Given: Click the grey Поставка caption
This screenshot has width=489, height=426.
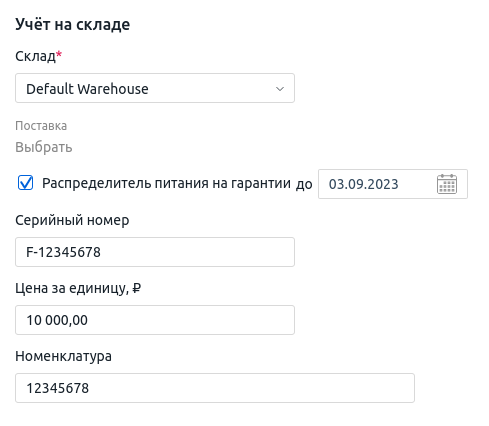Looking at the screenshot, I should click(41, 126).
